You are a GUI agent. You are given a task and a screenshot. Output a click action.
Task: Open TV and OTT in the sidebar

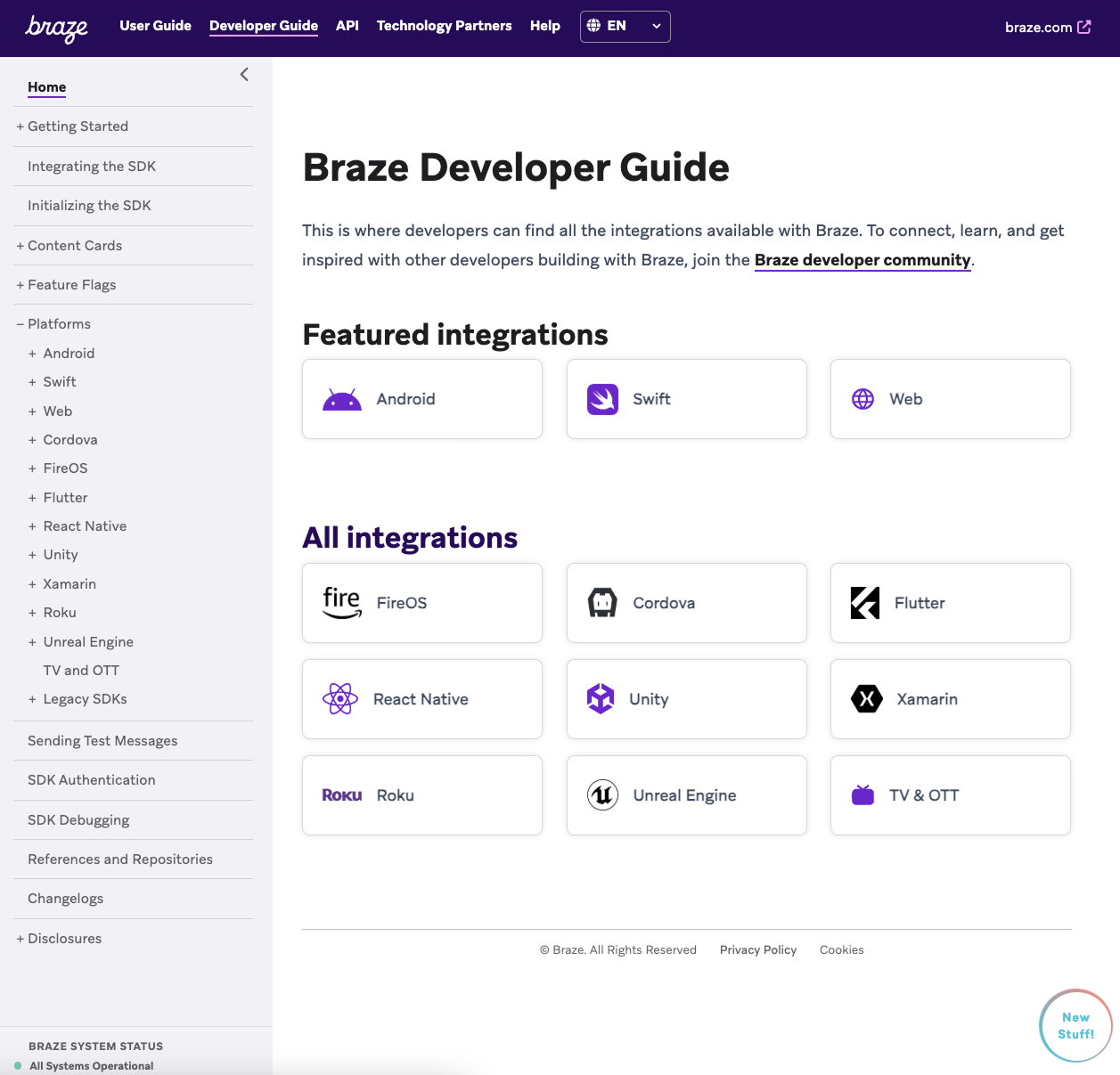pos(81,671)
